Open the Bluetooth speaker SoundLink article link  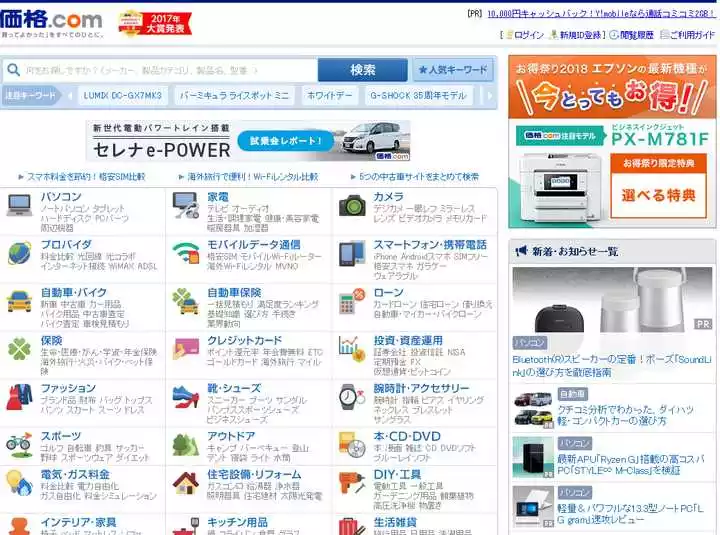pyautogui.click(x=612, y=366)
